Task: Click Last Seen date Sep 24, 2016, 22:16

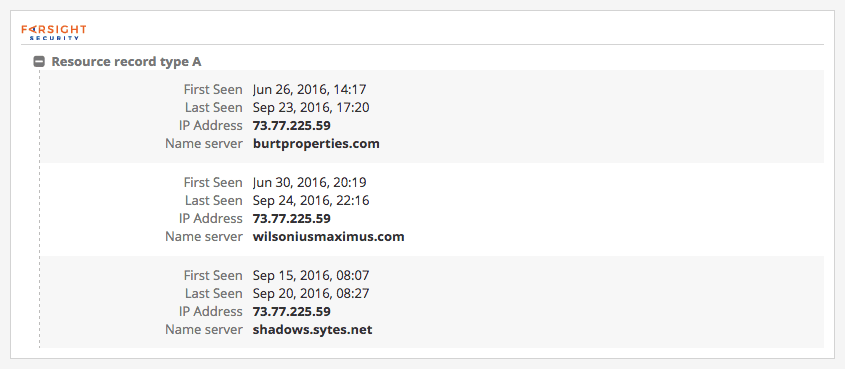Action: point(311,200)
